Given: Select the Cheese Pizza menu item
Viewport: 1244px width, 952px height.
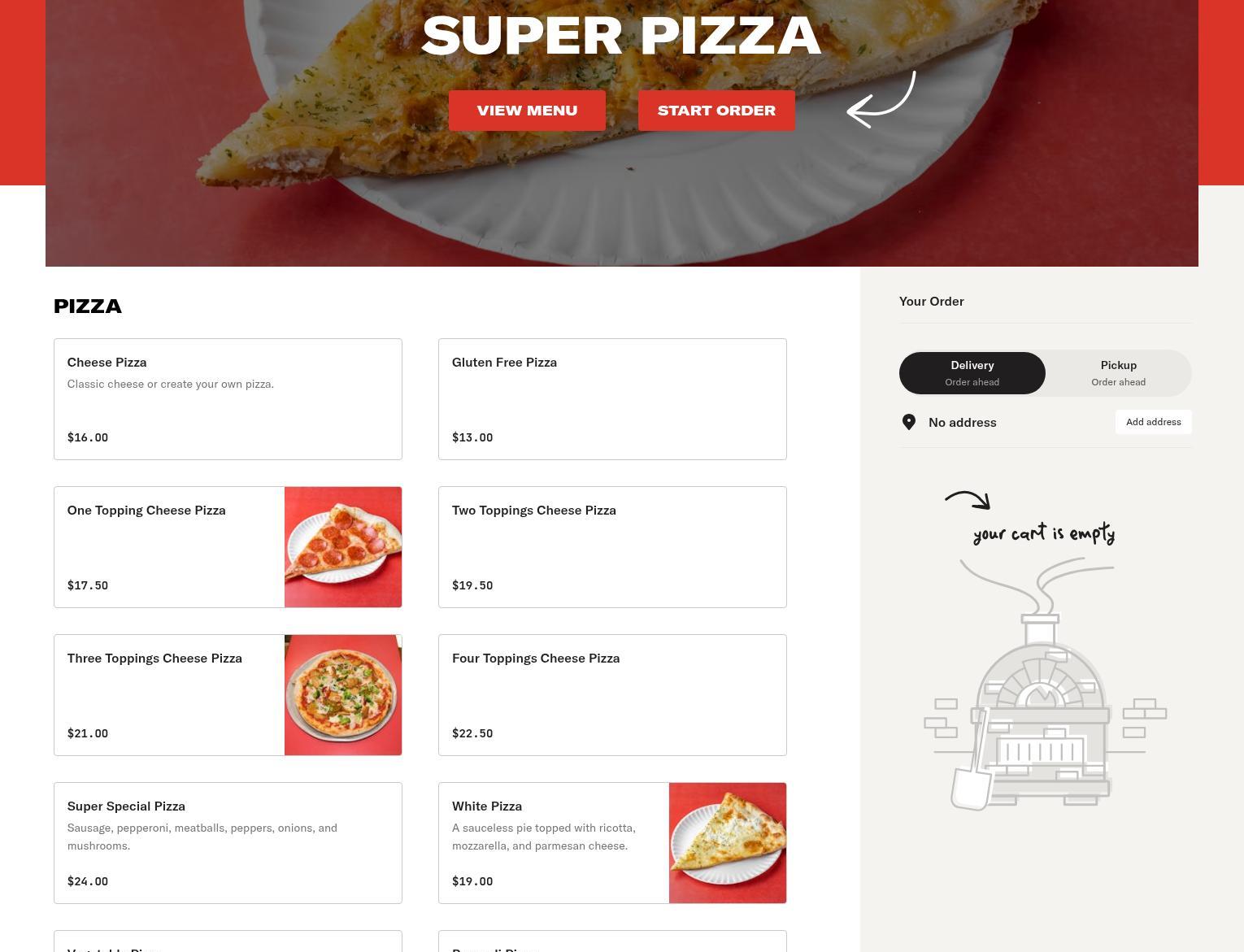Looking at the screenshot, I should pos(228,399).
